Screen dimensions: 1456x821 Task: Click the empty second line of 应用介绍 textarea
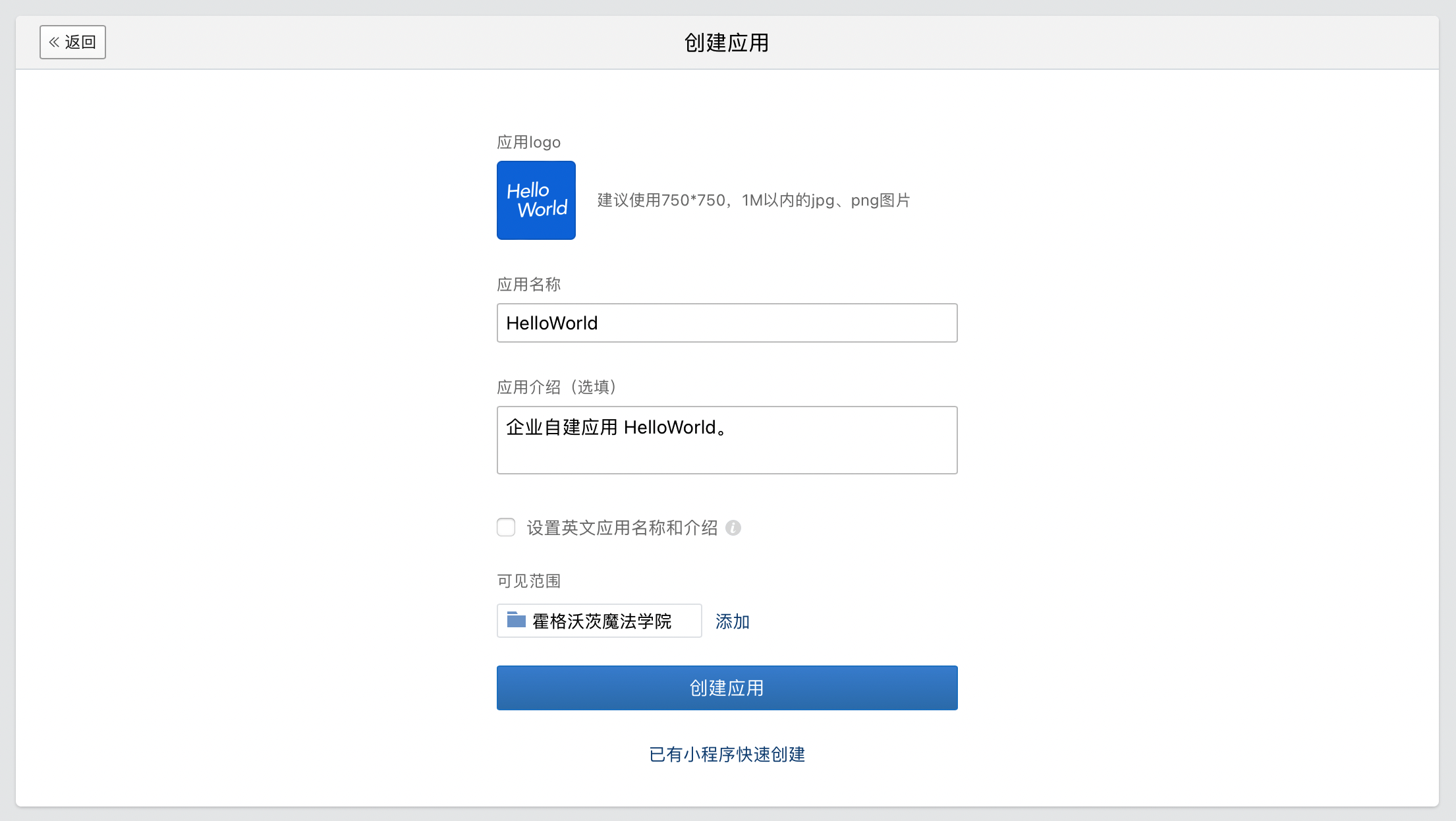point(727,456)
